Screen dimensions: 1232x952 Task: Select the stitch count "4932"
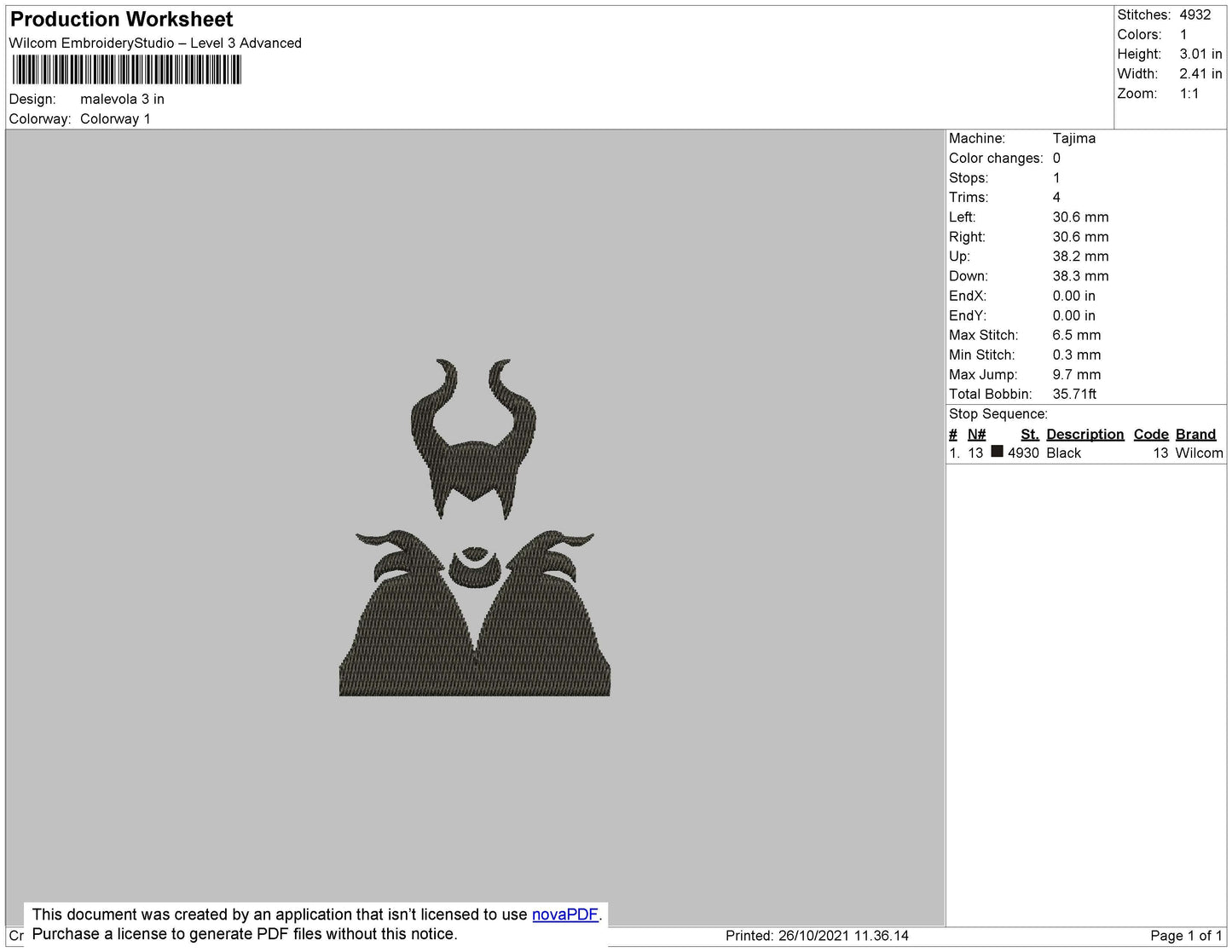pyautogui.click(x=1195, y=15)
